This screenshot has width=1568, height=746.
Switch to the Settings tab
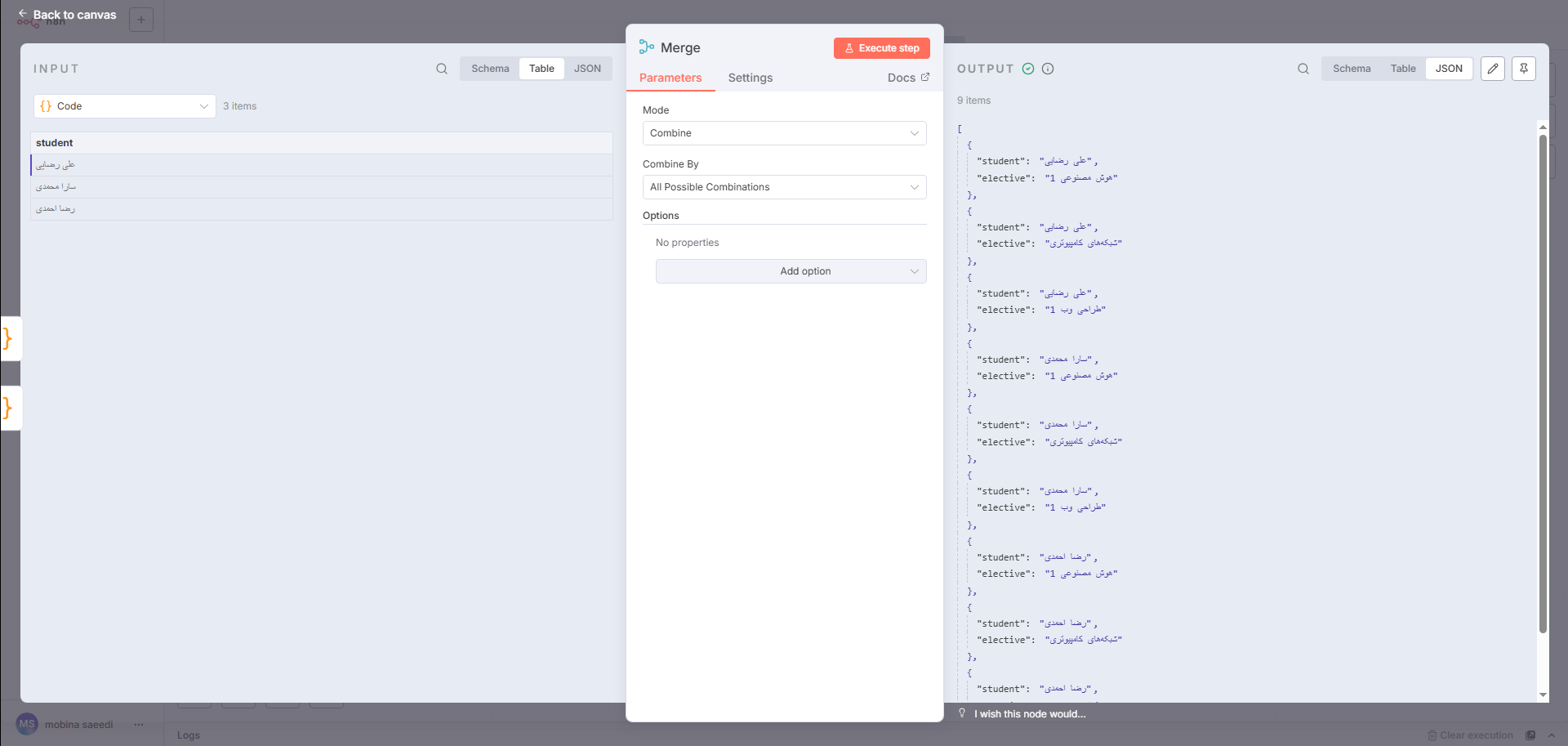point(750,78)
